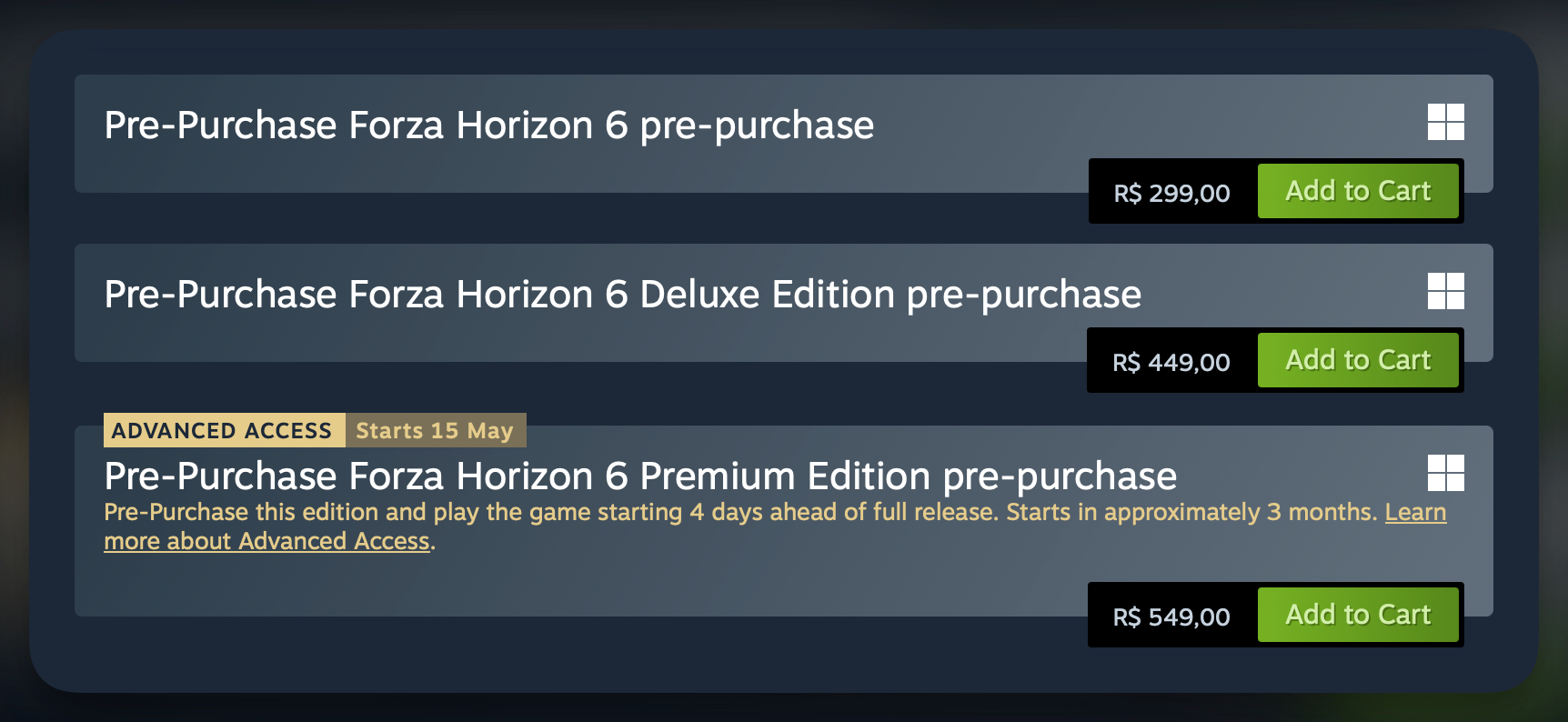Click the Windows icon on the Deluxe Edition row
Screen dimensions: 1568x722
pos(1445,291)
